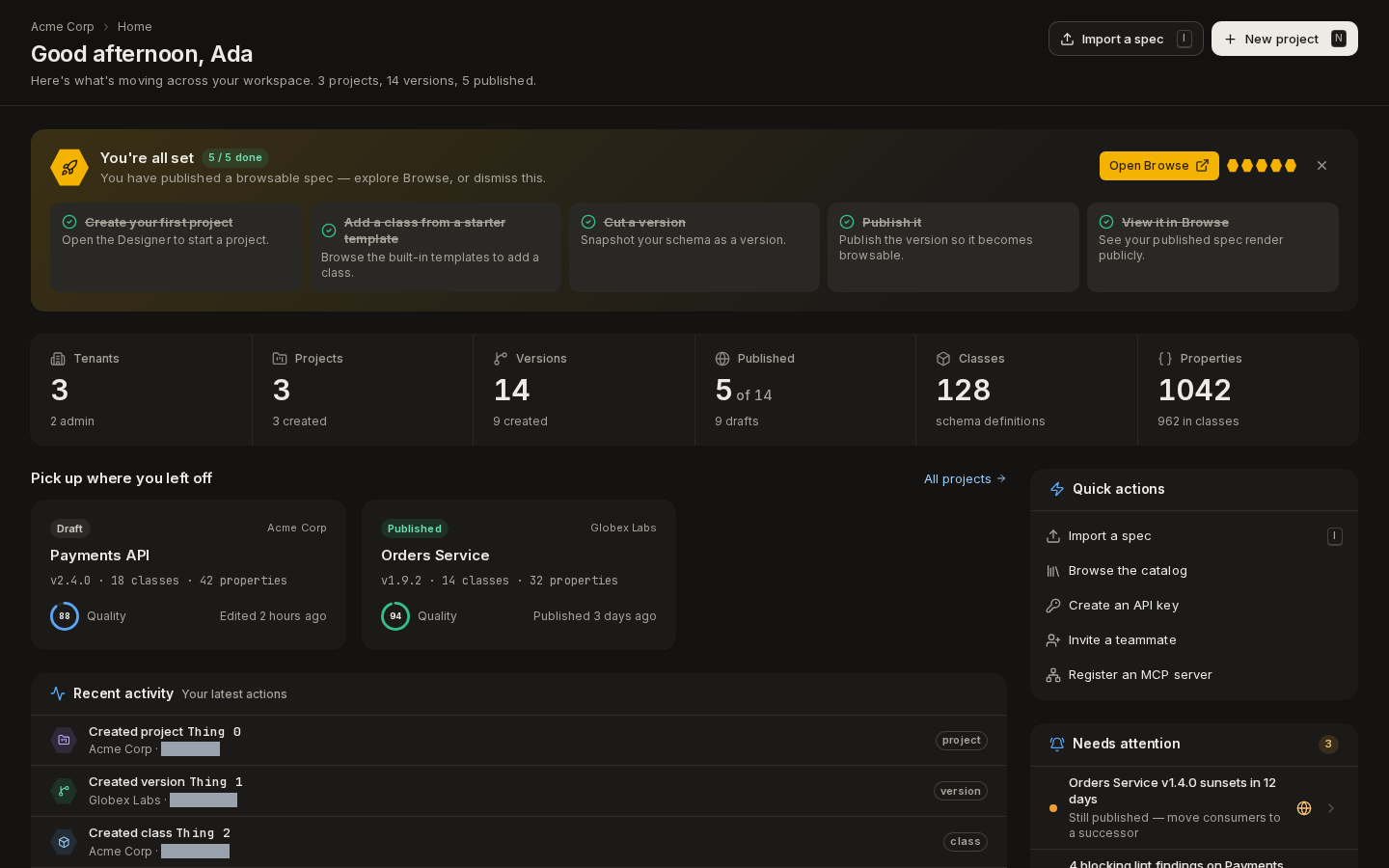Click the Published status badge
The image size is (1389, 868).
pos(415,529)
